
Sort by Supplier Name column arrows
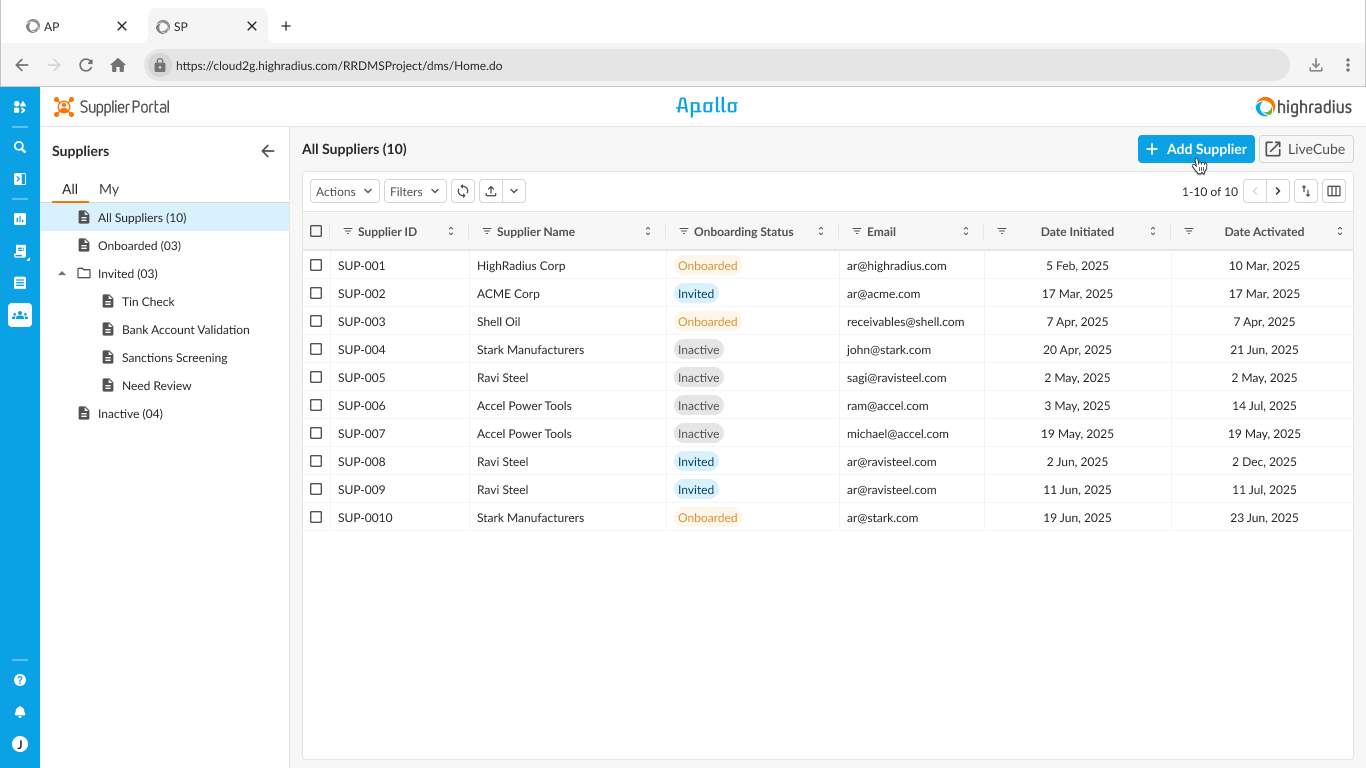[648, 231]
